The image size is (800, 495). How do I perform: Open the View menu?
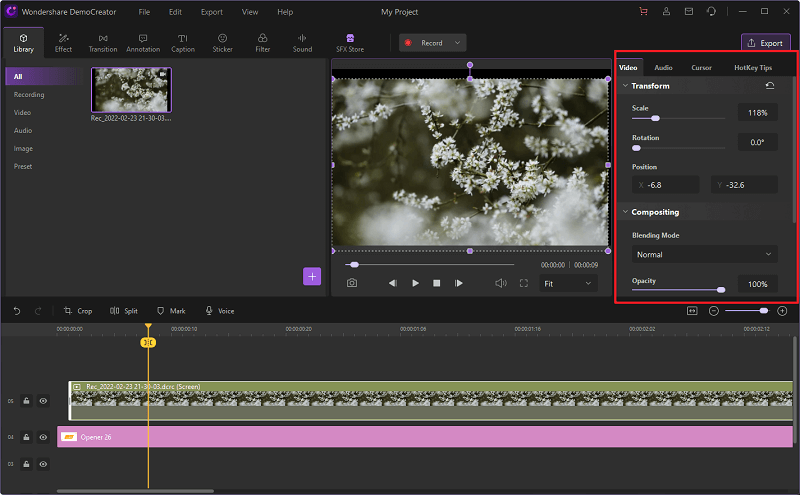coord(249,12)
